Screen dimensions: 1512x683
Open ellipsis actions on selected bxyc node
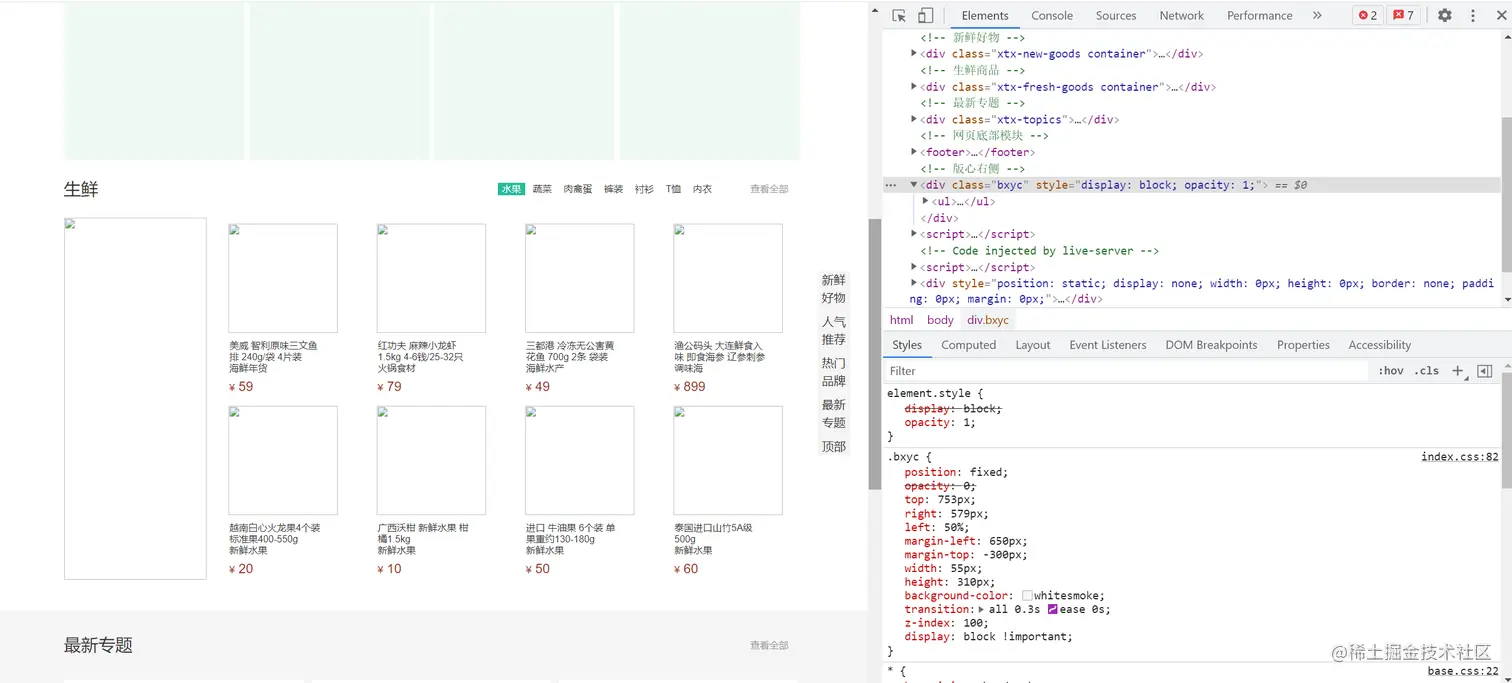pos(891,185)
